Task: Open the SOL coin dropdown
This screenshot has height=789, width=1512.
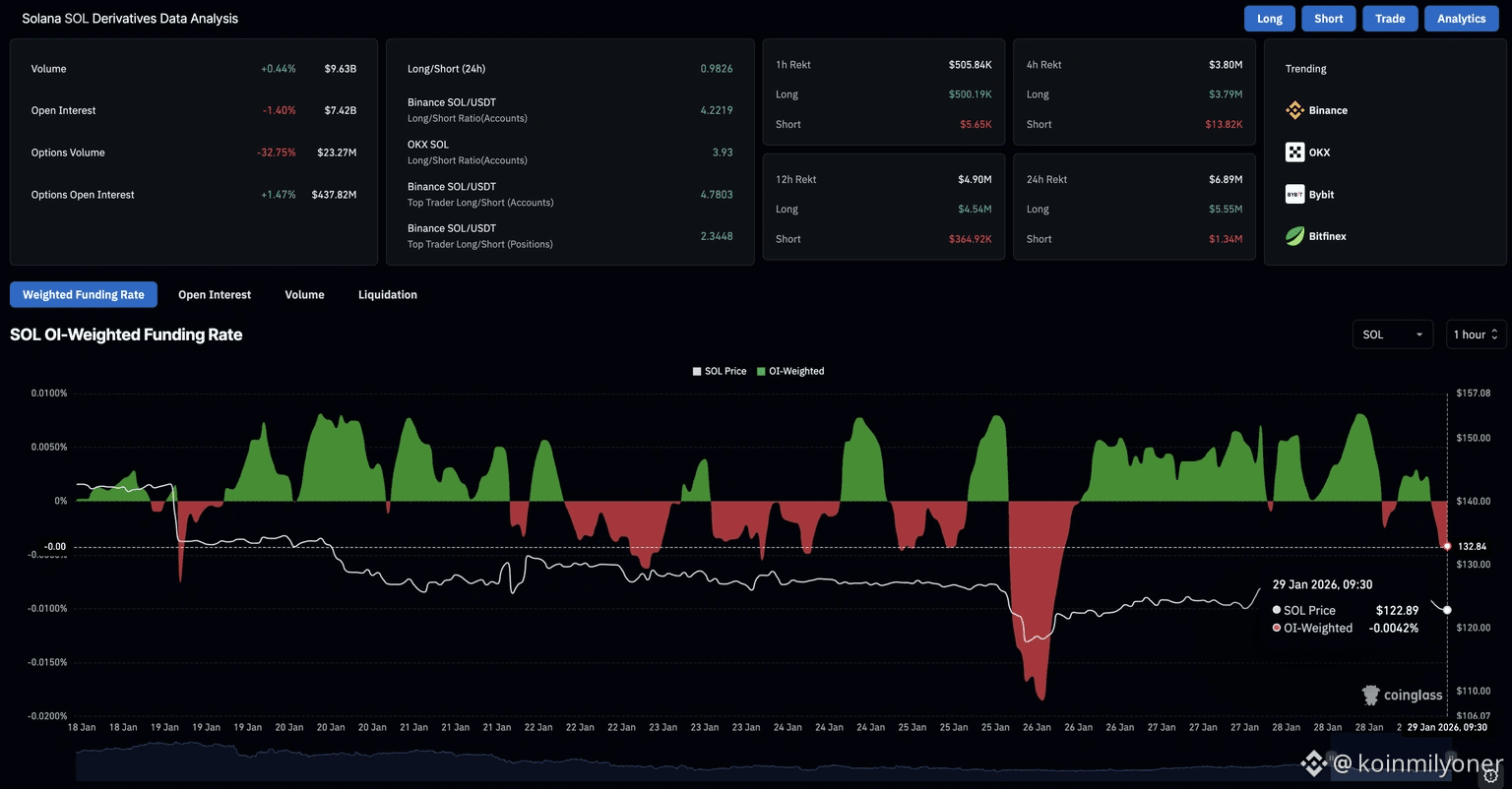Action: coord(1393,334)
